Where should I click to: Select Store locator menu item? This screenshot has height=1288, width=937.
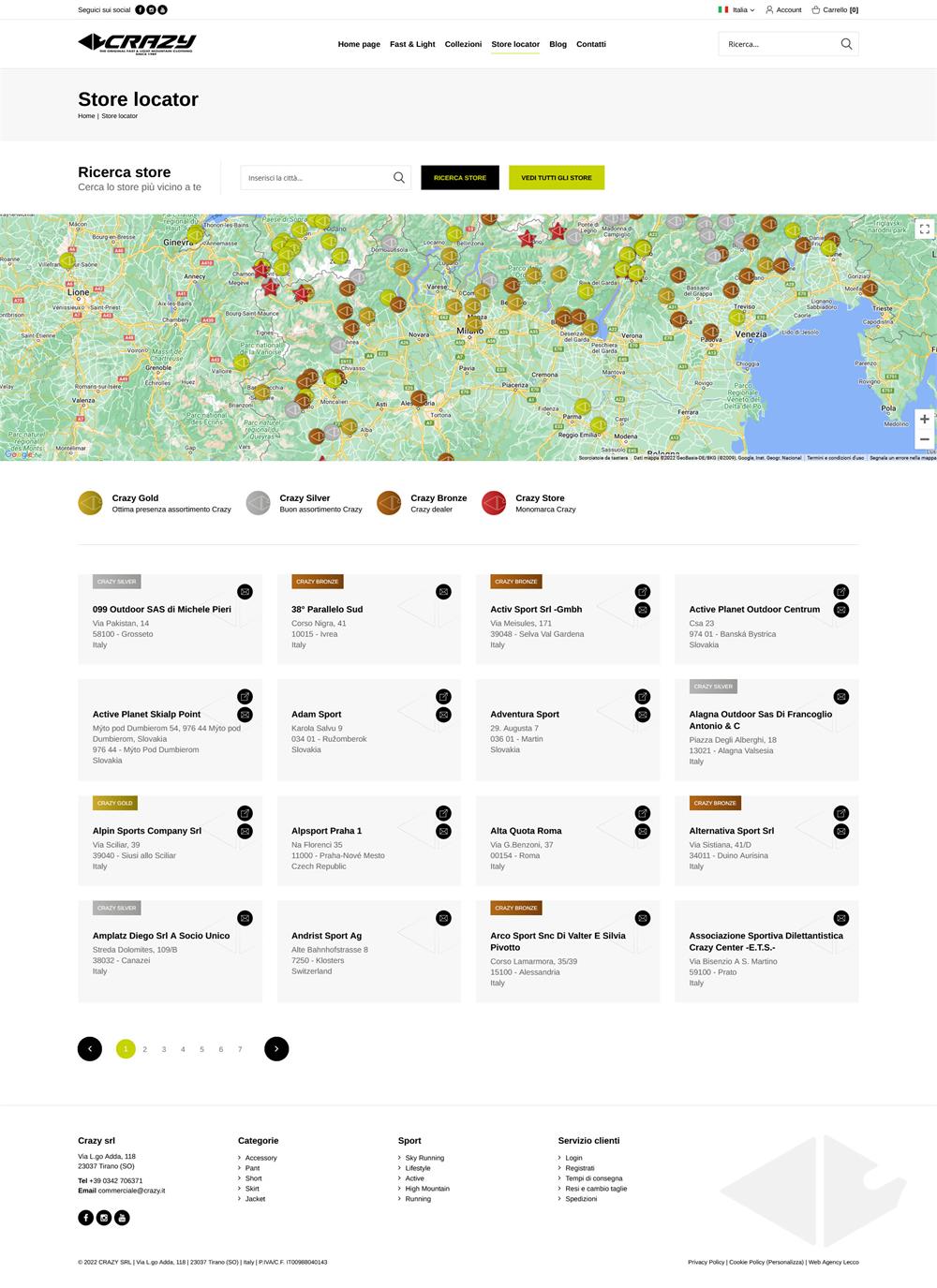(x=515, y=44)
